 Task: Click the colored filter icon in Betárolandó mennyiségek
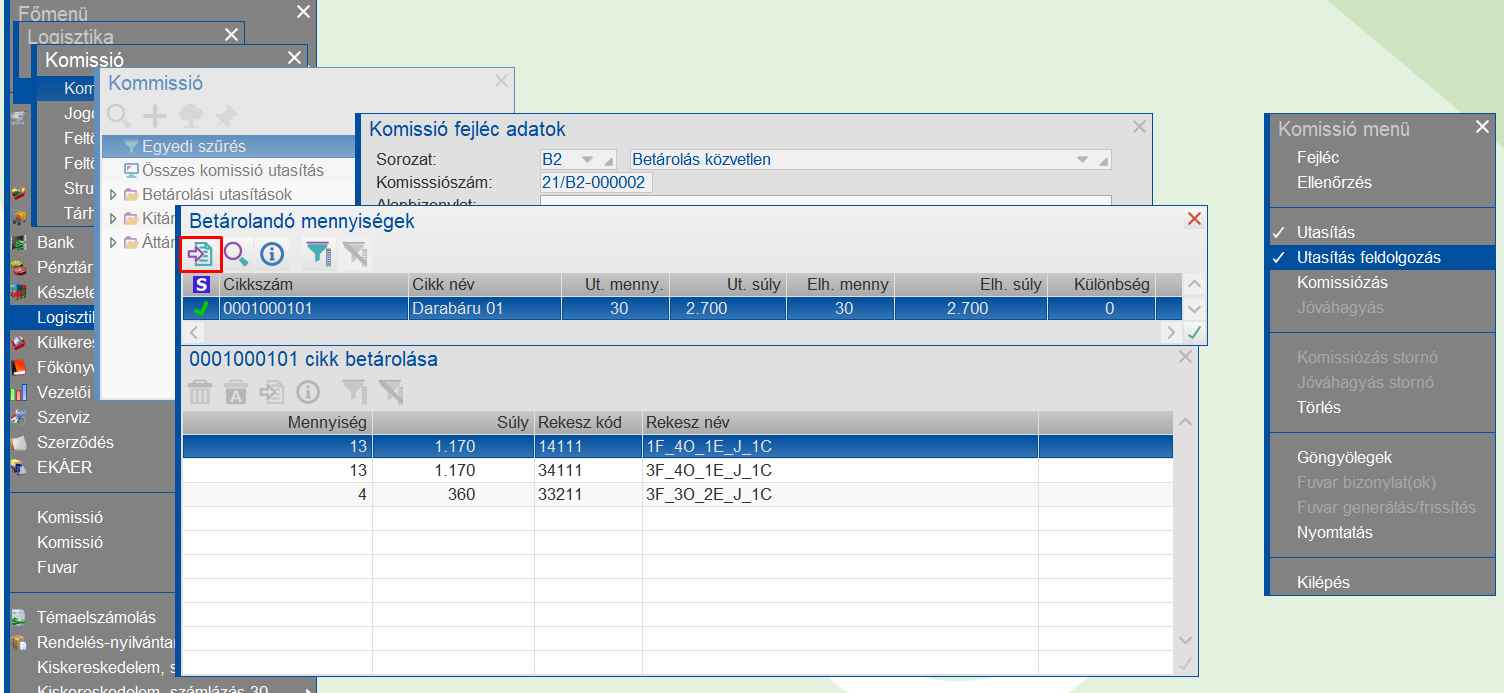(318, 254)
